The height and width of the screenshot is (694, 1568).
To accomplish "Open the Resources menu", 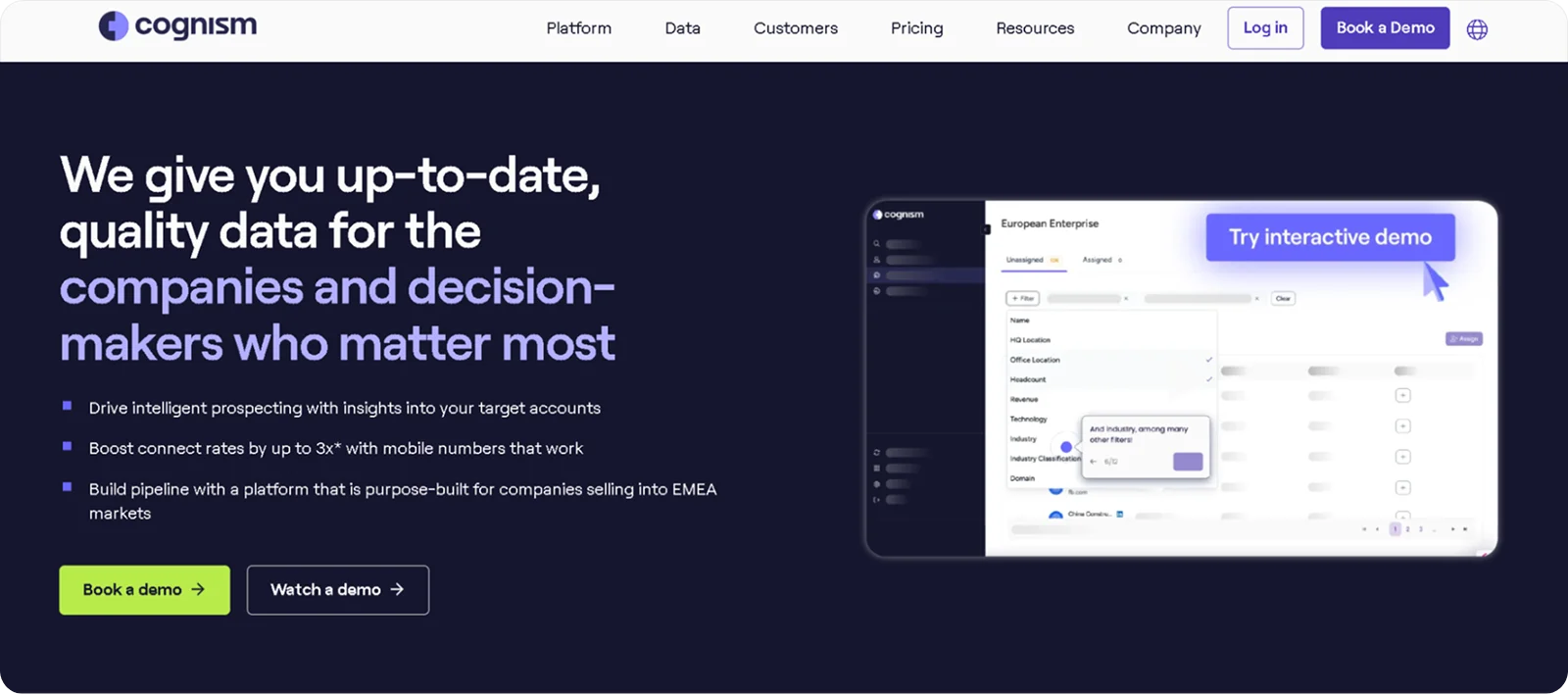I will tap(1035, 28).
